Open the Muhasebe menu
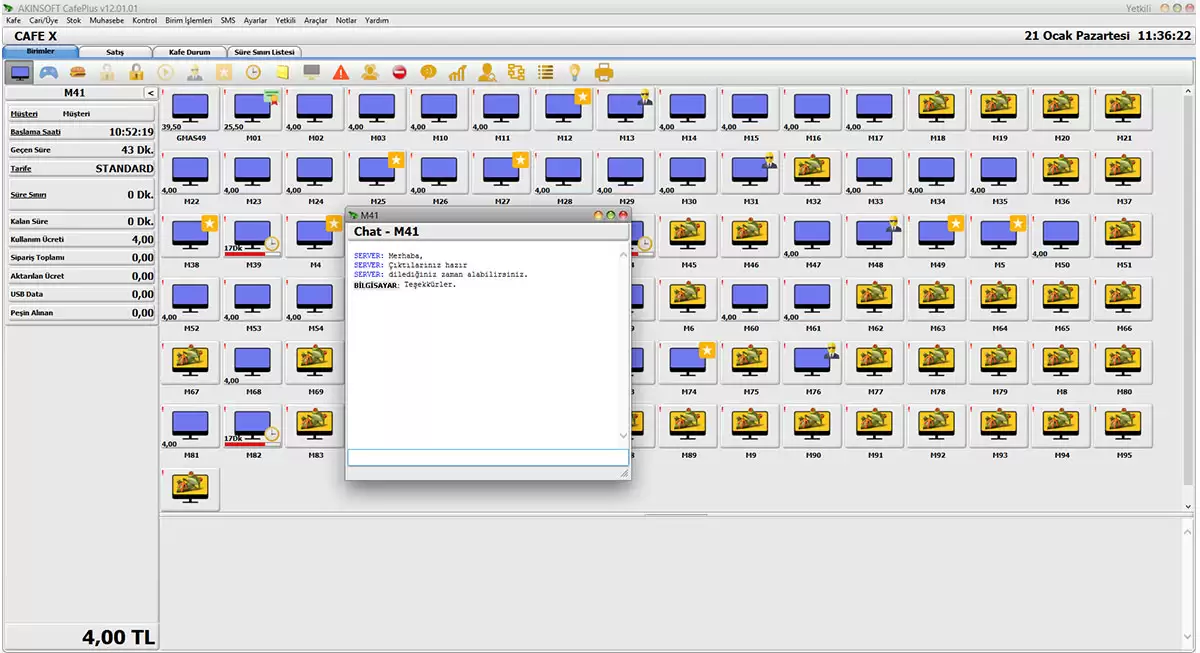Image resolution: width=1200 pixels, height=653 pixels. coord(107,20)
